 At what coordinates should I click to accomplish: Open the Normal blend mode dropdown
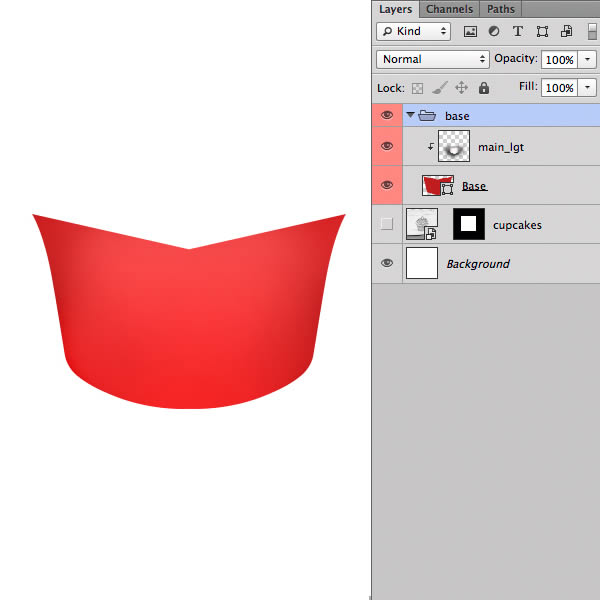click(432, 60)
